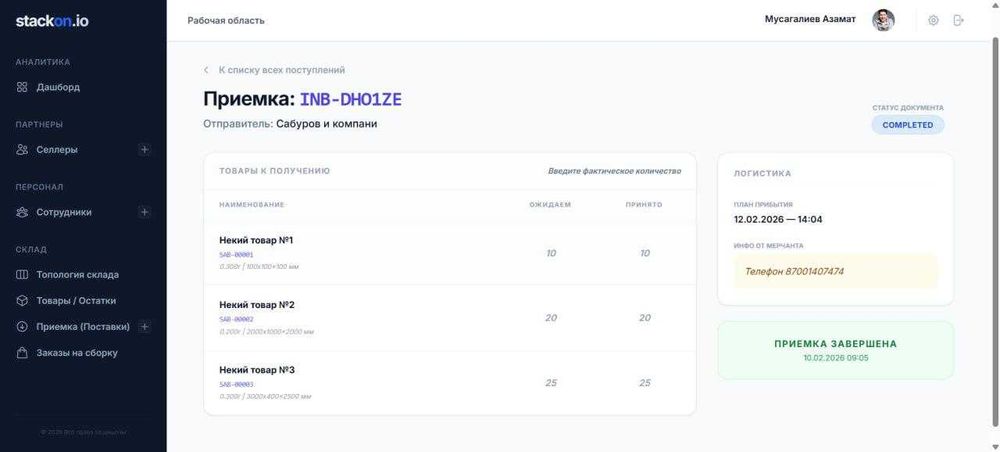Open Товары / Остатки in the sidebar

click(76, 301)
